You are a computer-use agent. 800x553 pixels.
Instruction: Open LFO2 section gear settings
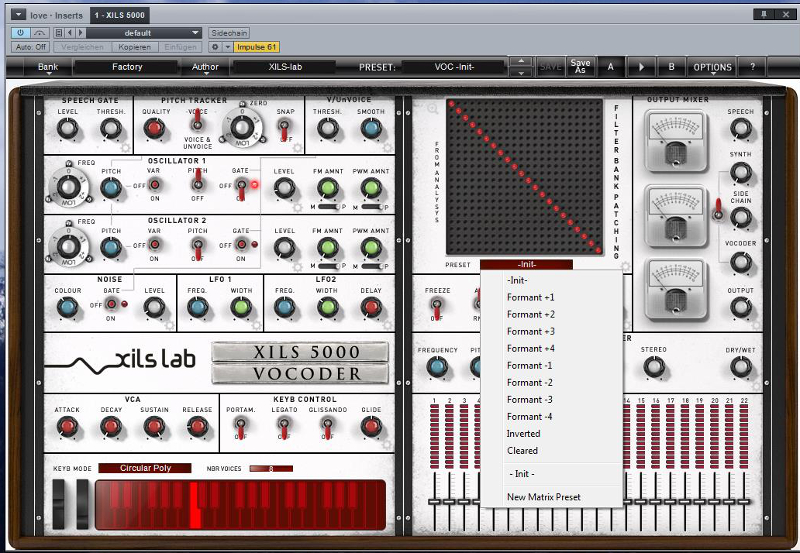pyautogui.click(x=387, y=325)
